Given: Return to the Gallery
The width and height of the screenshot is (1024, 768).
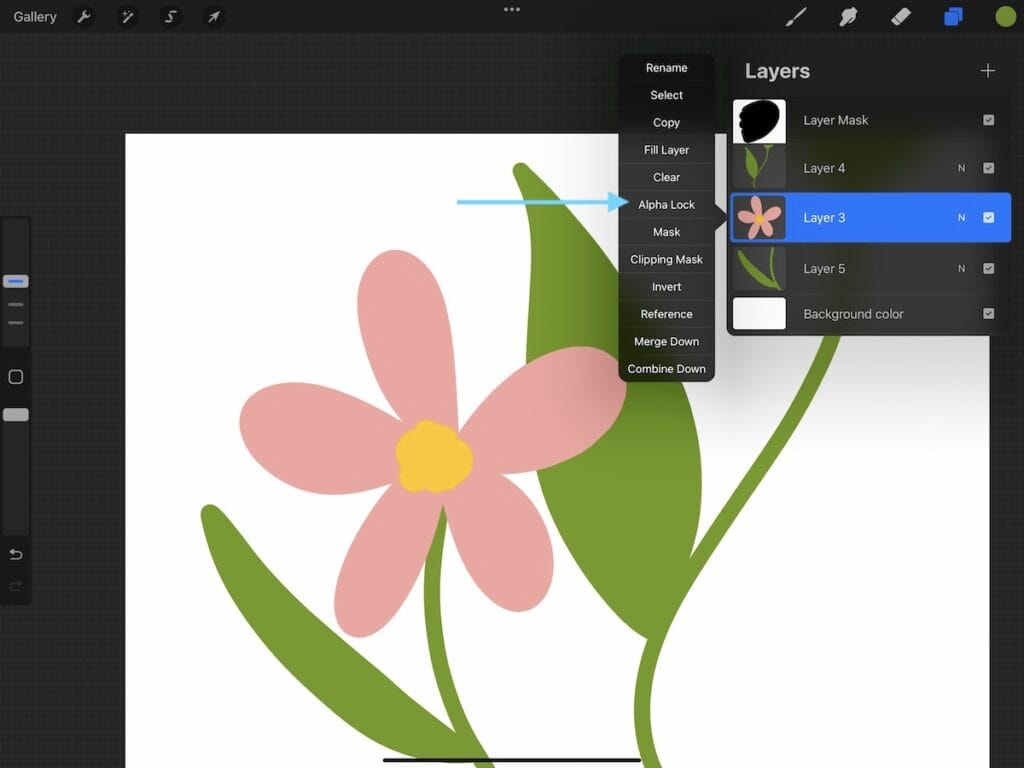Looking at the screenshot, I should coord(34,16).
